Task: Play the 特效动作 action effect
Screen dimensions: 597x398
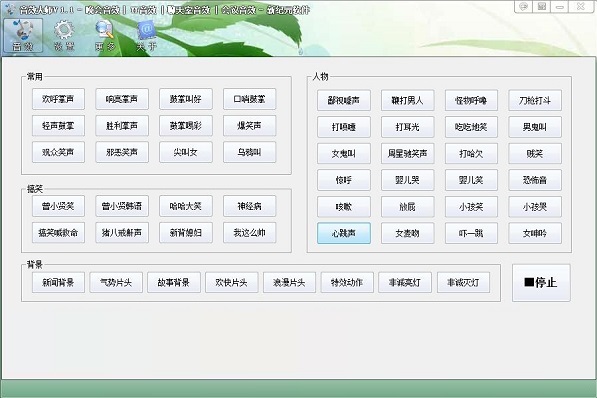Action: click(347, 283)
